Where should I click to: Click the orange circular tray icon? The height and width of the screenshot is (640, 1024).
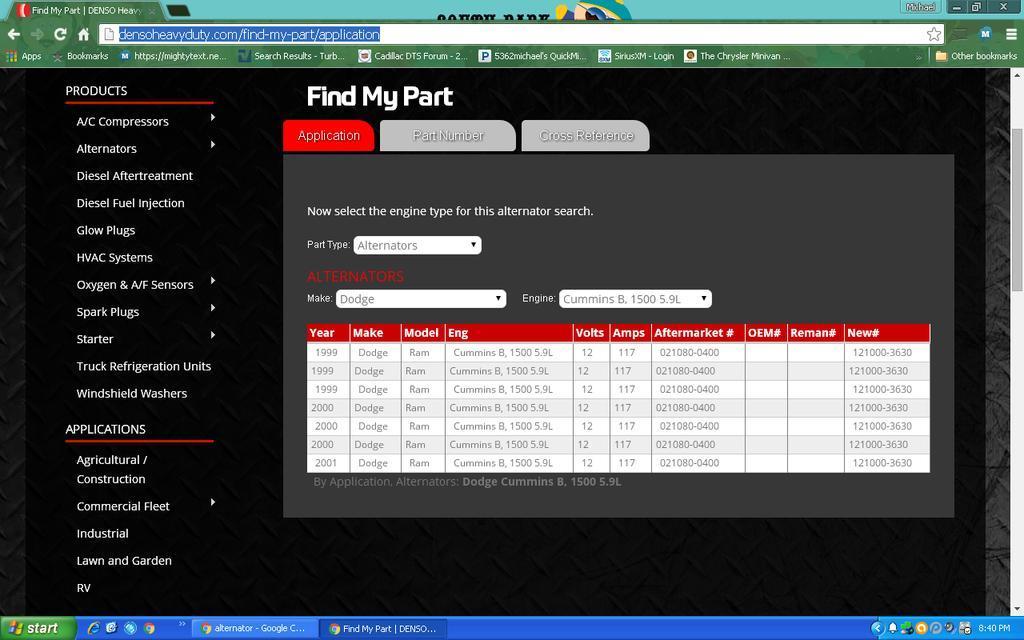click(x=921, y=628)
